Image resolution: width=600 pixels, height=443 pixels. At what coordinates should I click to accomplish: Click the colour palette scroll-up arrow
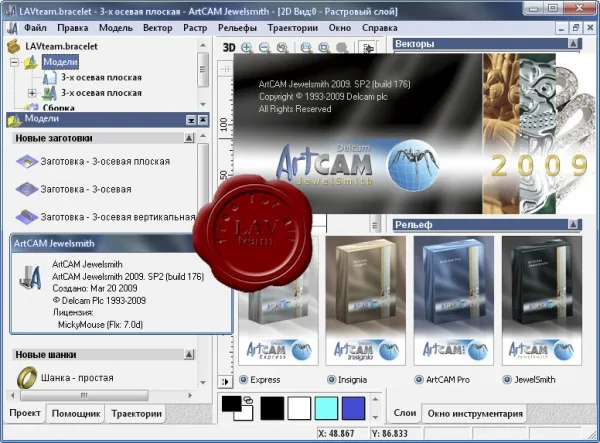(376, 399)
